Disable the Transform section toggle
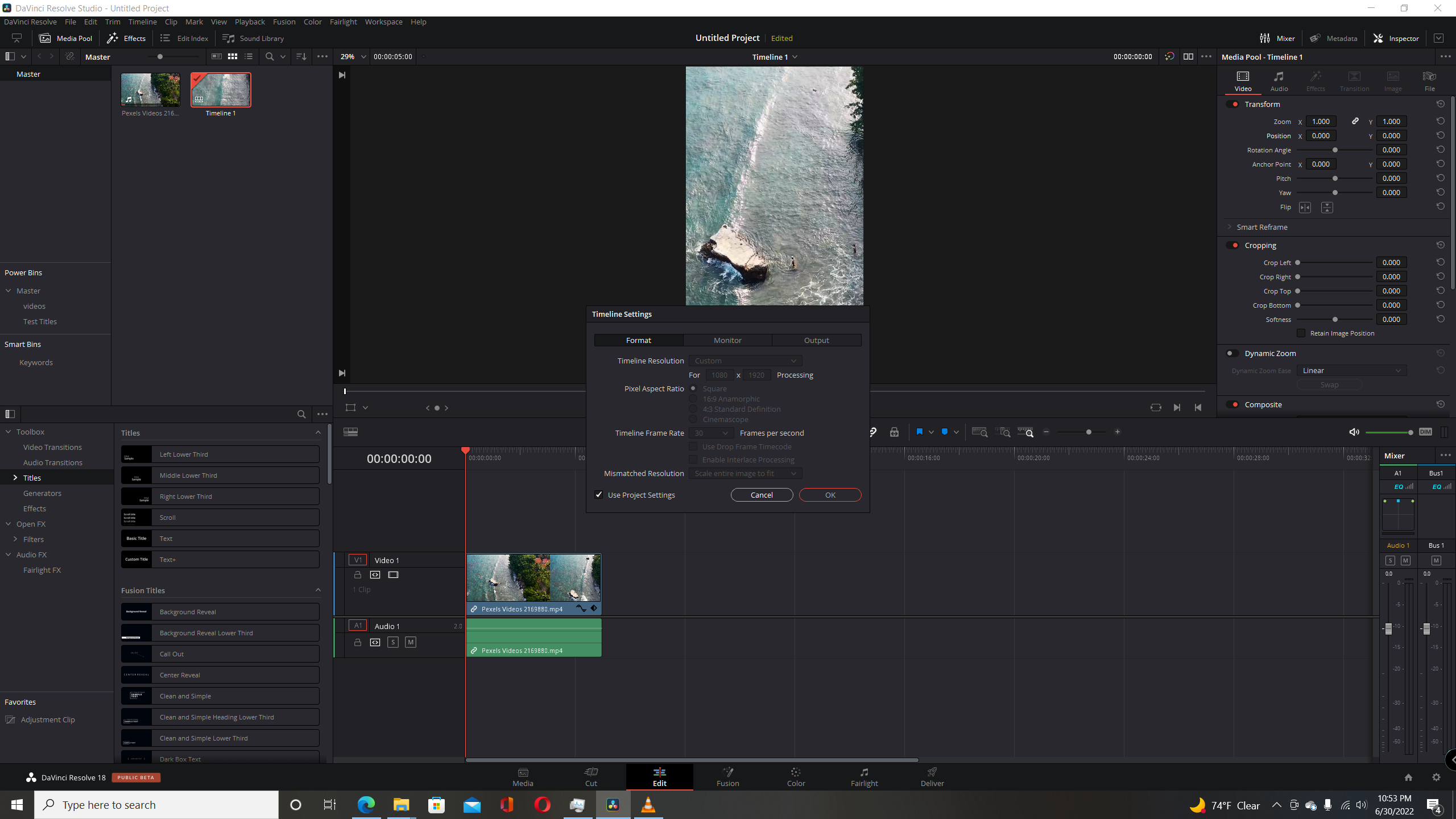Screen dimensions: 1456x819 (1233, 104)
